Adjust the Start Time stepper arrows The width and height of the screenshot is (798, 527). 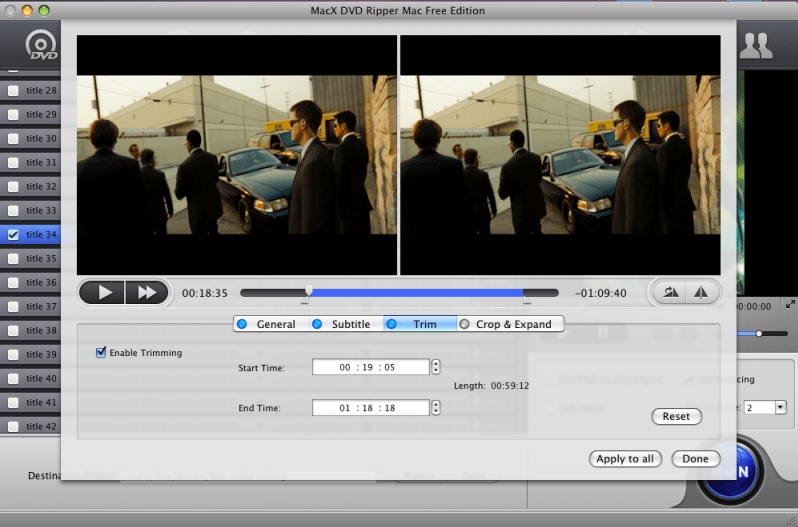coord(436,367)
